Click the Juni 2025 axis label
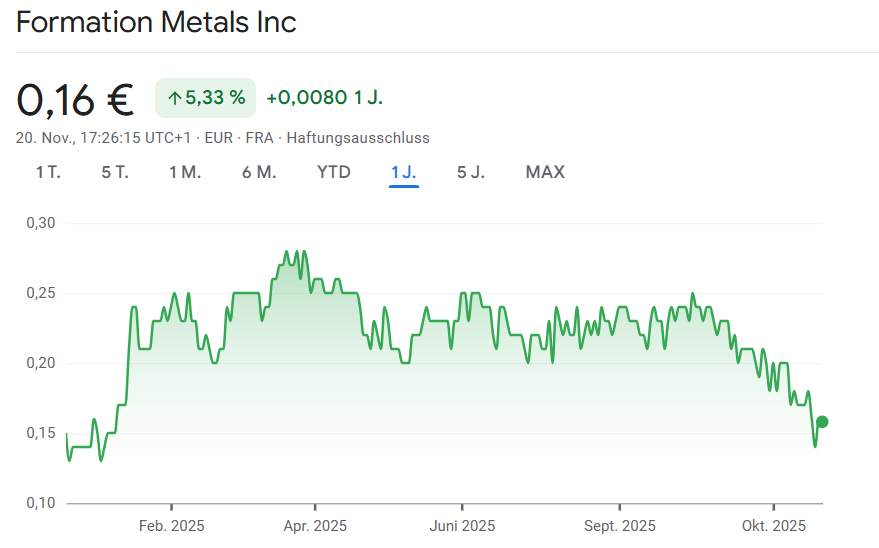The width and height of the screenshot is (879, 548). (x=462, y=526)
